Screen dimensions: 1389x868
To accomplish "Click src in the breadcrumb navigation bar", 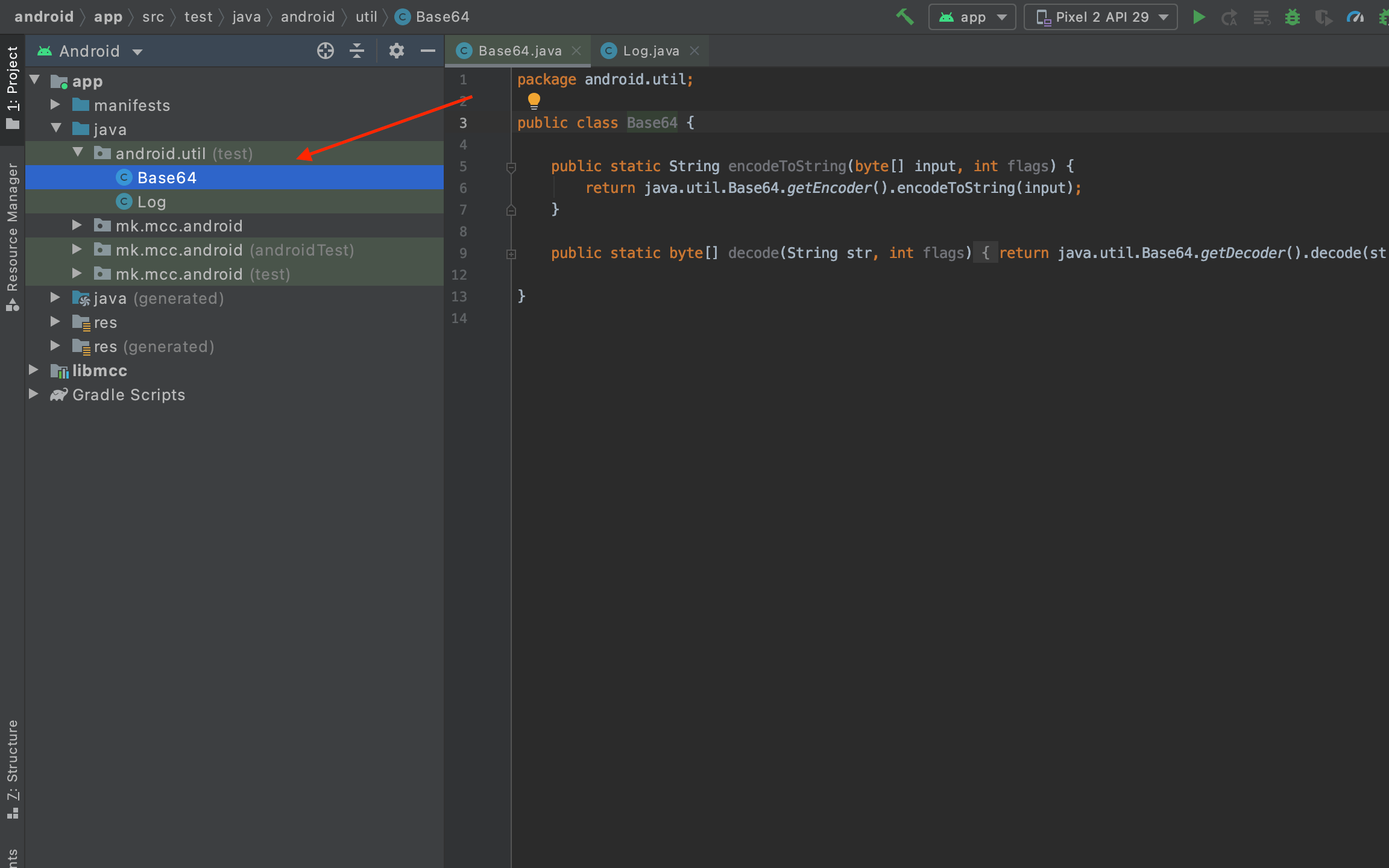I will click(x=153, y=16).
